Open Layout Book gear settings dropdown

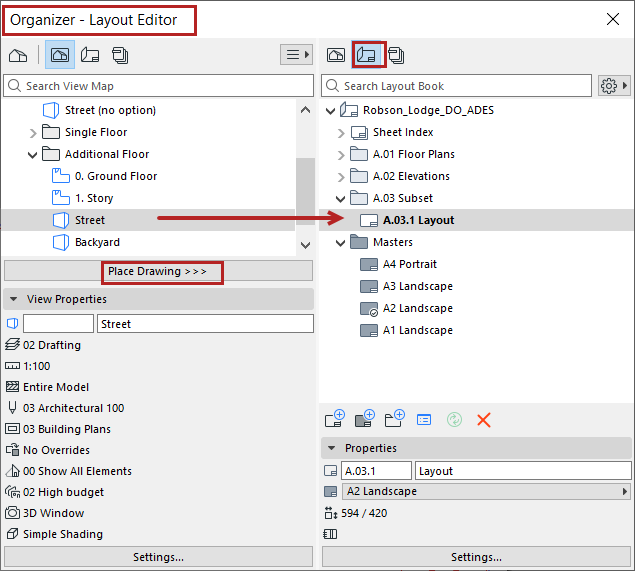[x=614, y=86]
